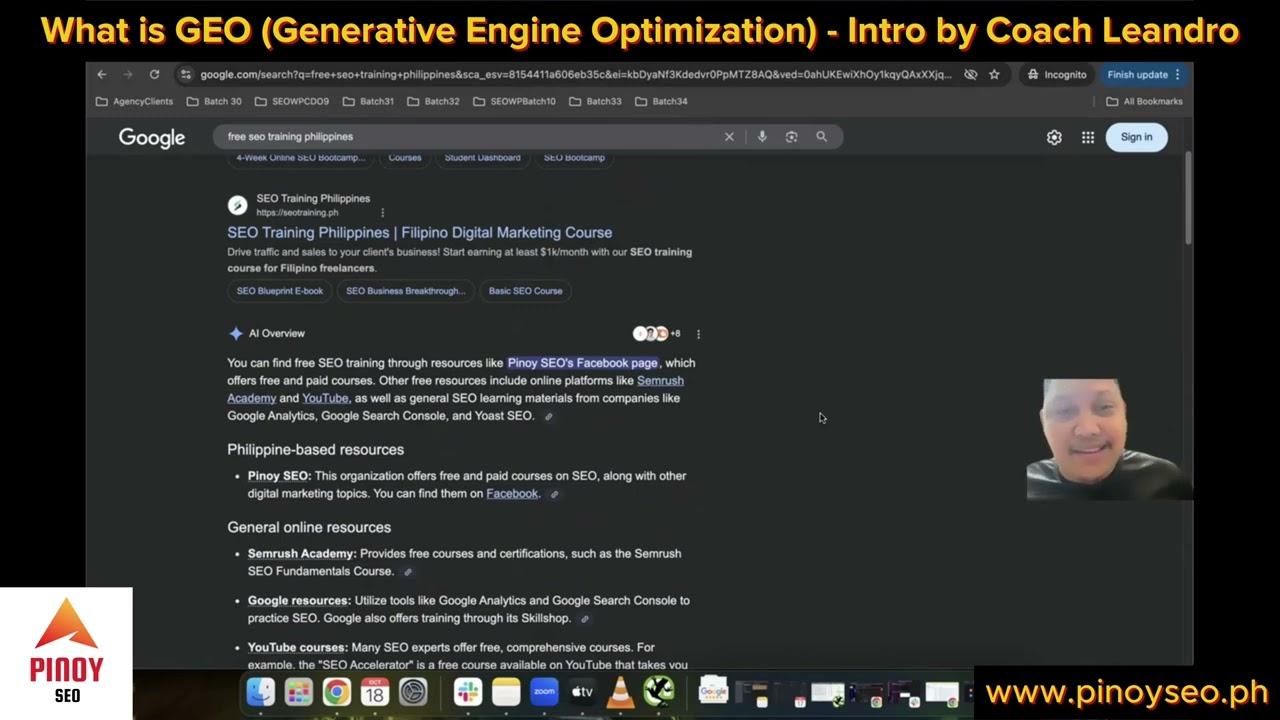Click source link icon after Semrush Fundamentals Course

click(407, 572)
